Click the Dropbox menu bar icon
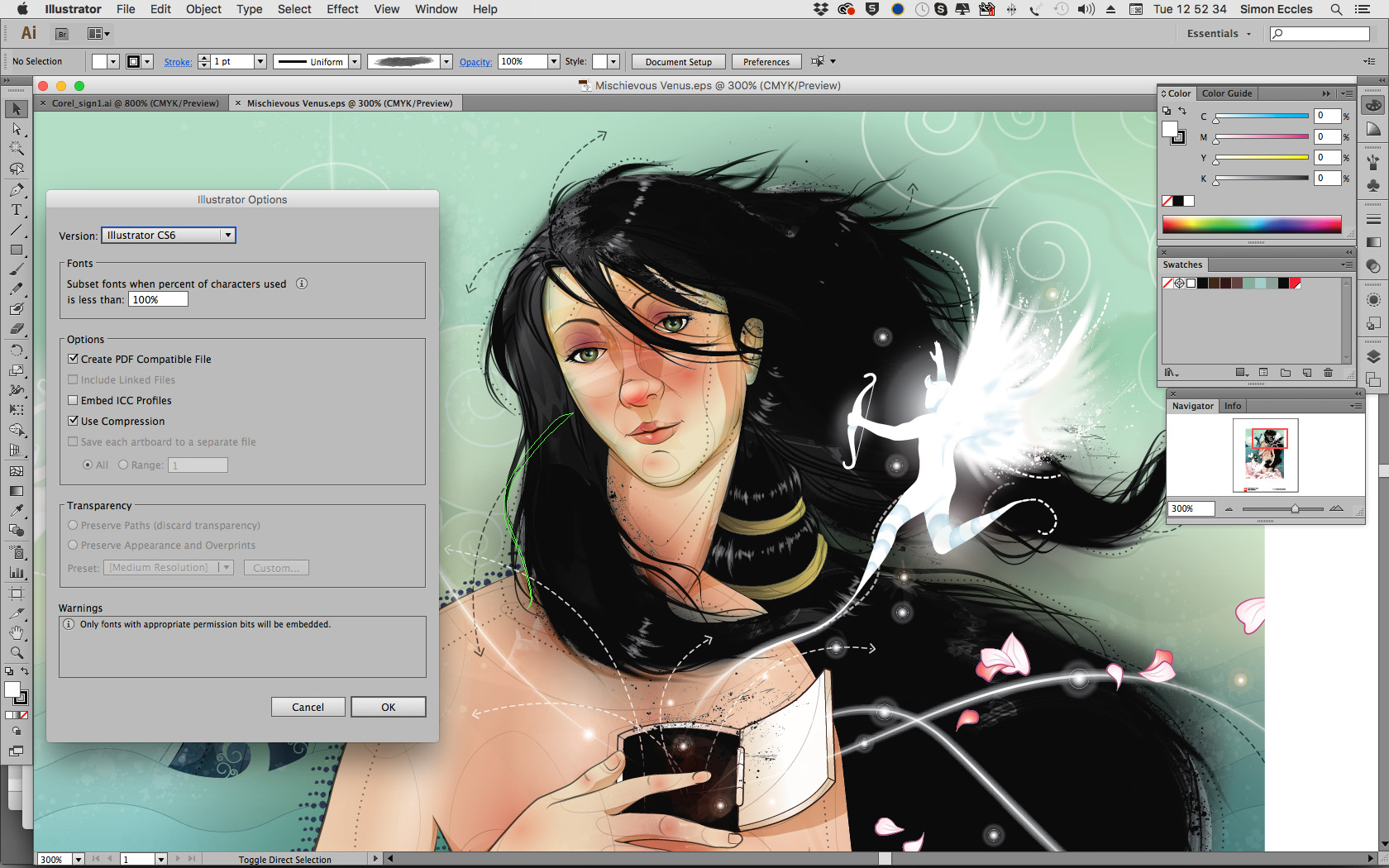The image size is (1389, 868). 820,9
